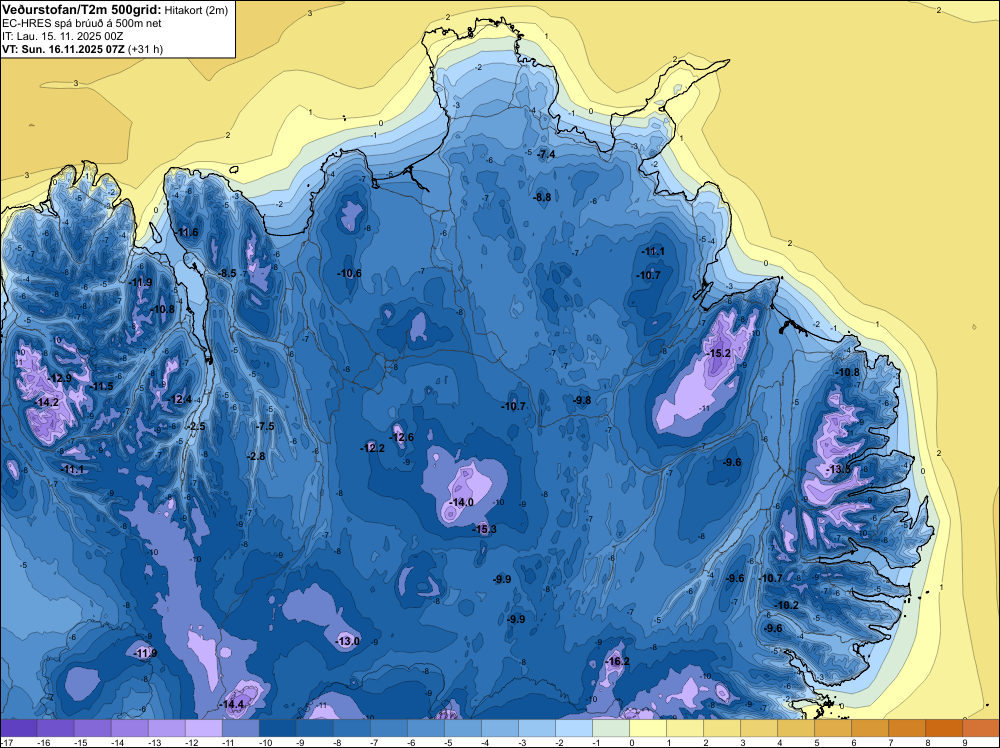Viewport: 1000px width, 748px height.
Task: Click the -10.2 temperature value
Action: point(787,605)
